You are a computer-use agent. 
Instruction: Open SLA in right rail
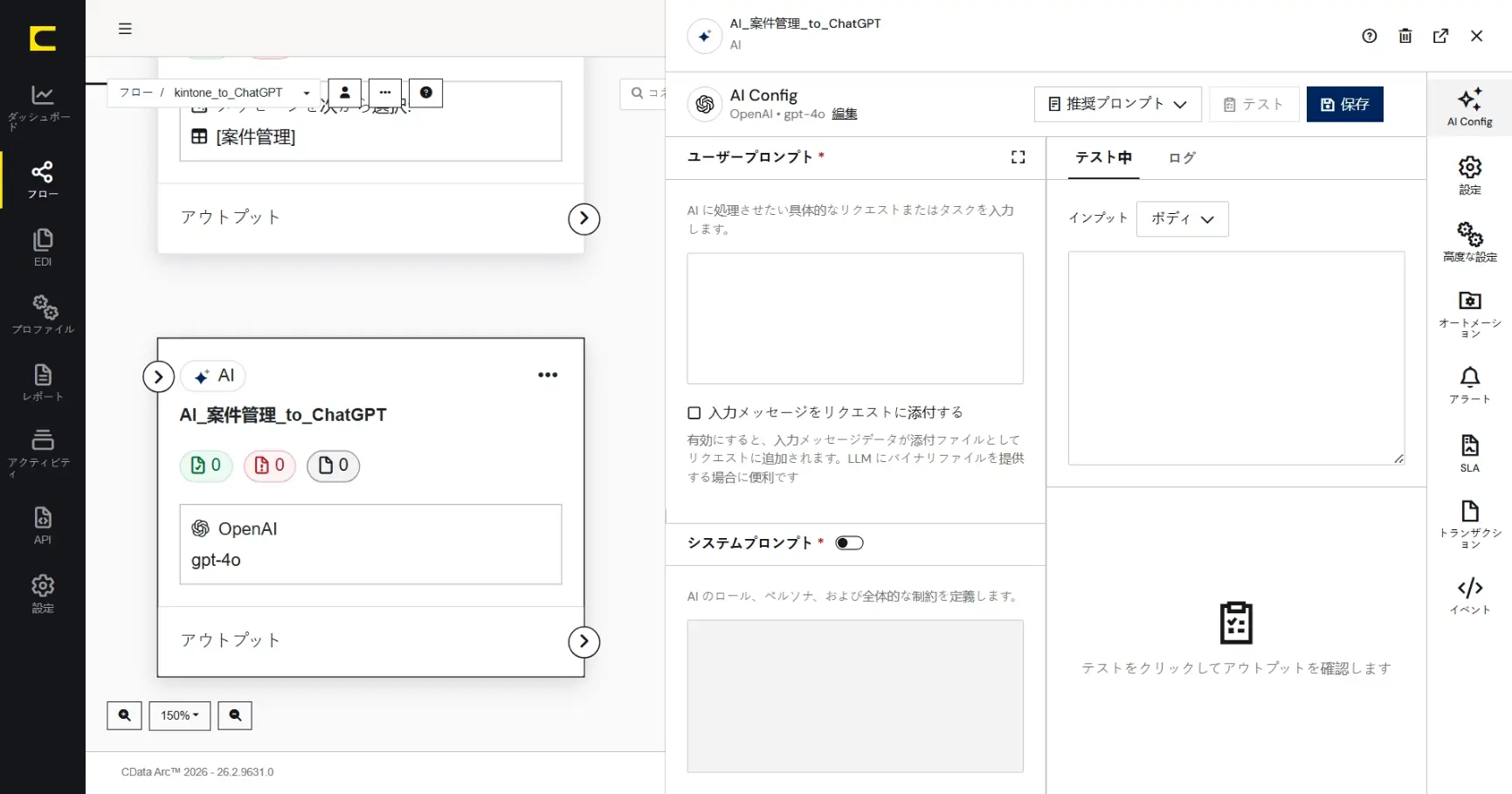click(x=1470, y=452)
